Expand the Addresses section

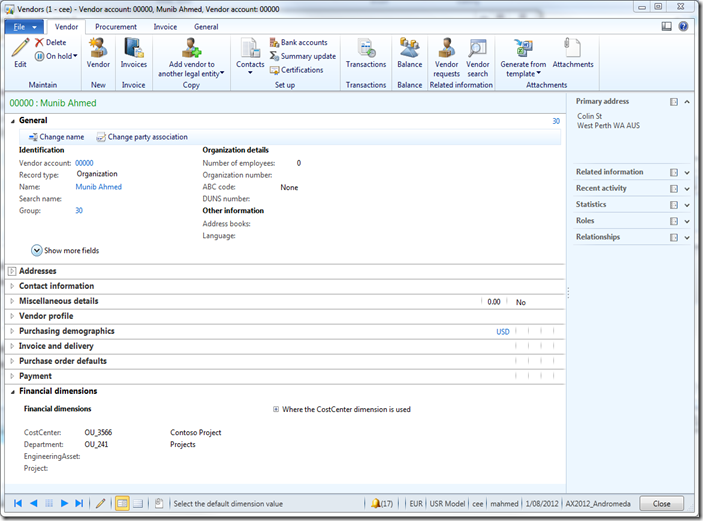tap(12, 271)
